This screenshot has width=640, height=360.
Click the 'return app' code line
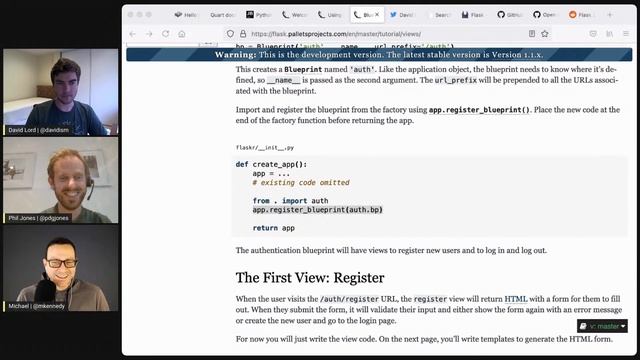273,228
